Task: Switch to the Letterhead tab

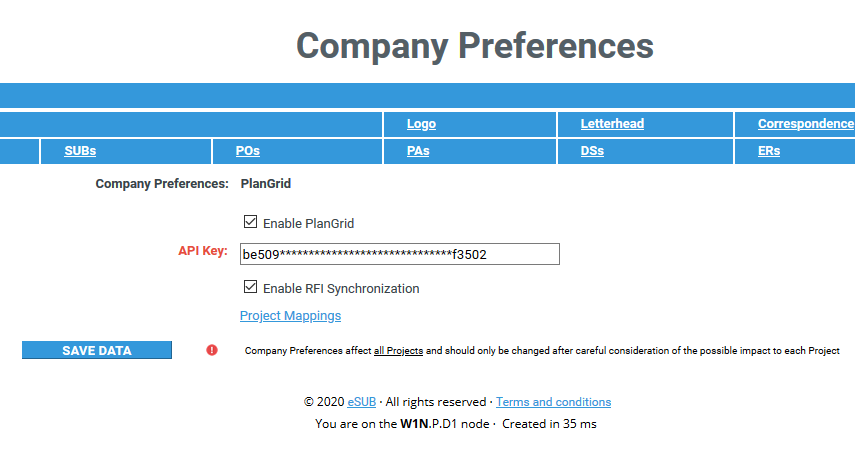Action: 612,124
